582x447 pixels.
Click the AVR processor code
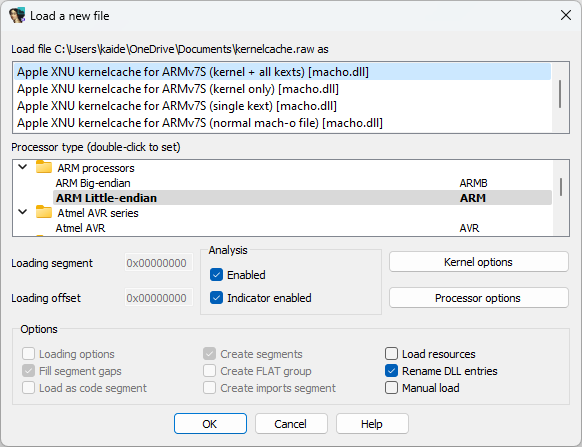pyautogui.click(x=469, y=228)
